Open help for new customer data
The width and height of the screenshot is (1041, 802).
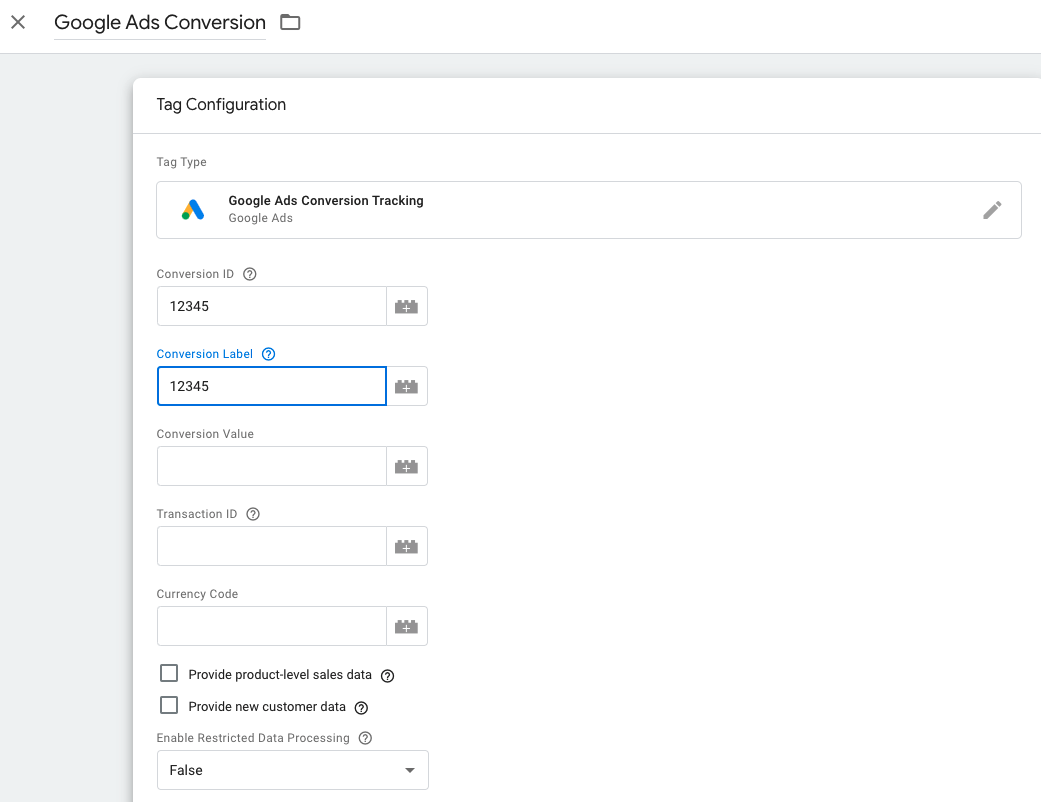coord(361,708)
